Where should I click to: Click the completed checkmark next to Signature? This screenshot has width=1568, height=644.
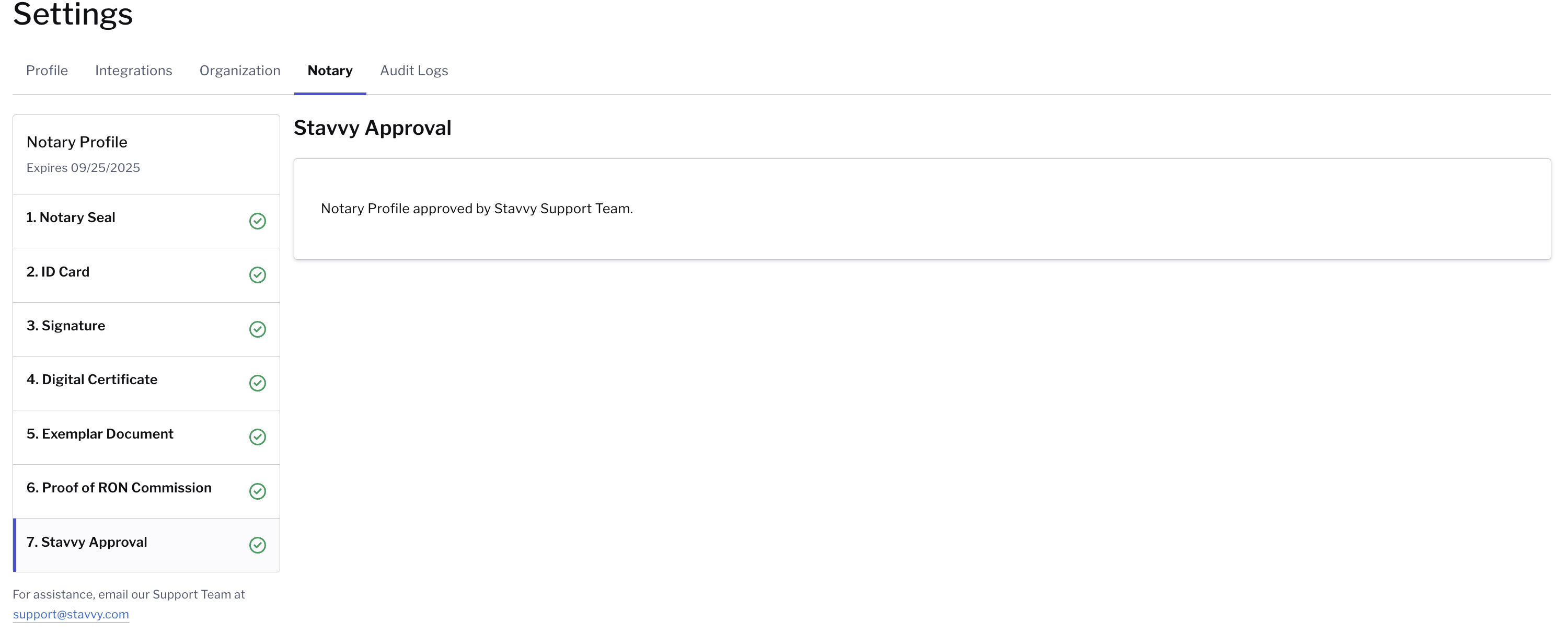point(258,329)
